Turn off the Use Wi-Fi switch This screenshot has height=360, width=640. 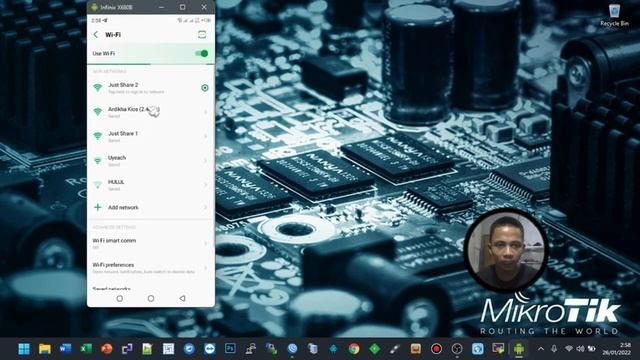pos(202,53)
